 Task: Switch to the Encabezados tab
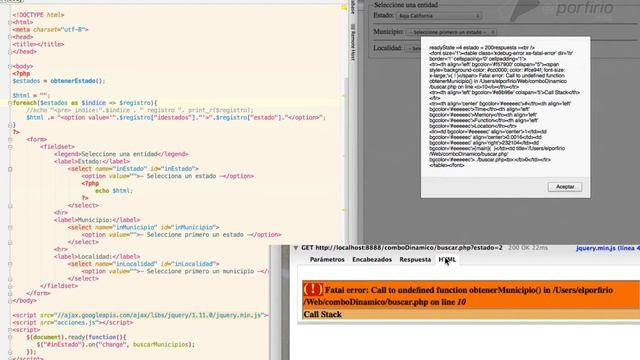click(x=372, y=260)
